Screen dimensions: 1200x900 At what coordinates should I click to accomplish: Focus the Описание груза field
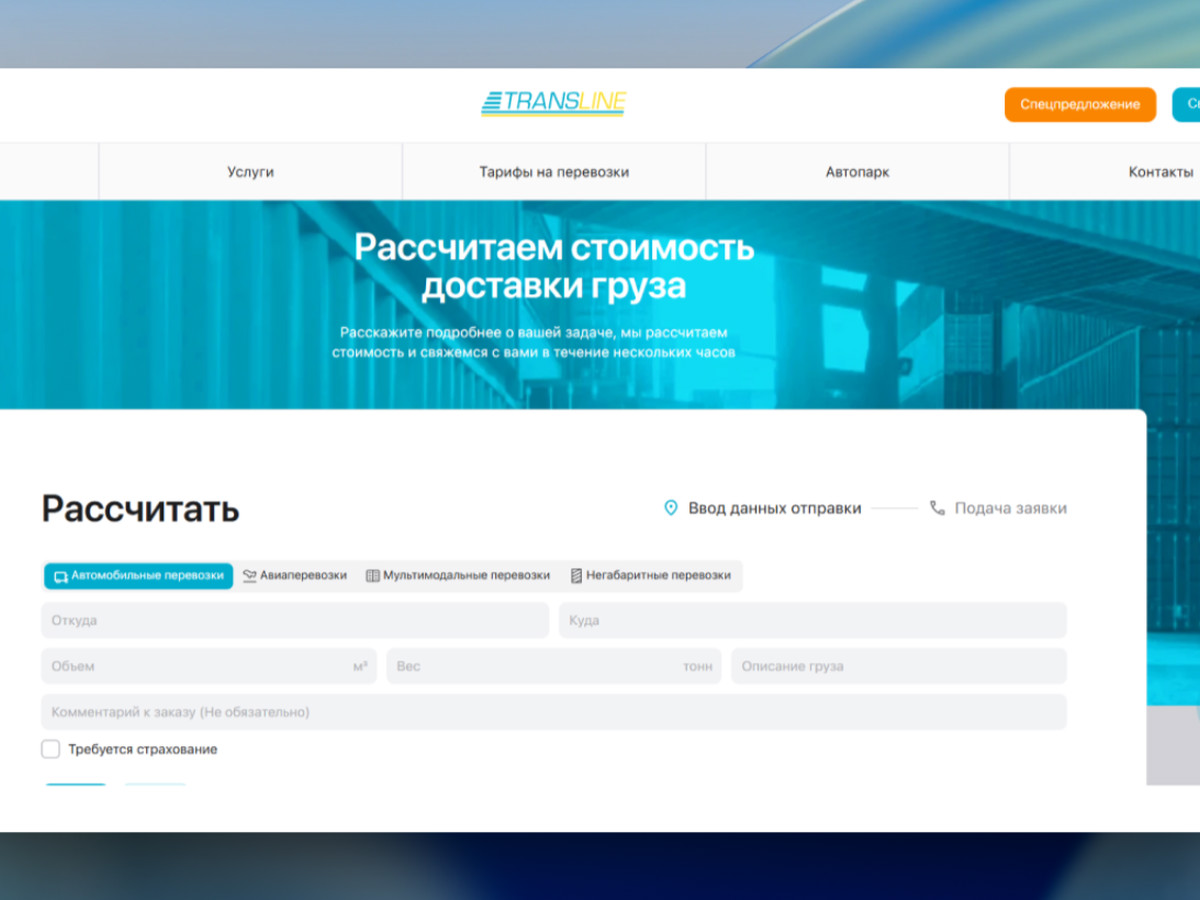coord(899,666)
